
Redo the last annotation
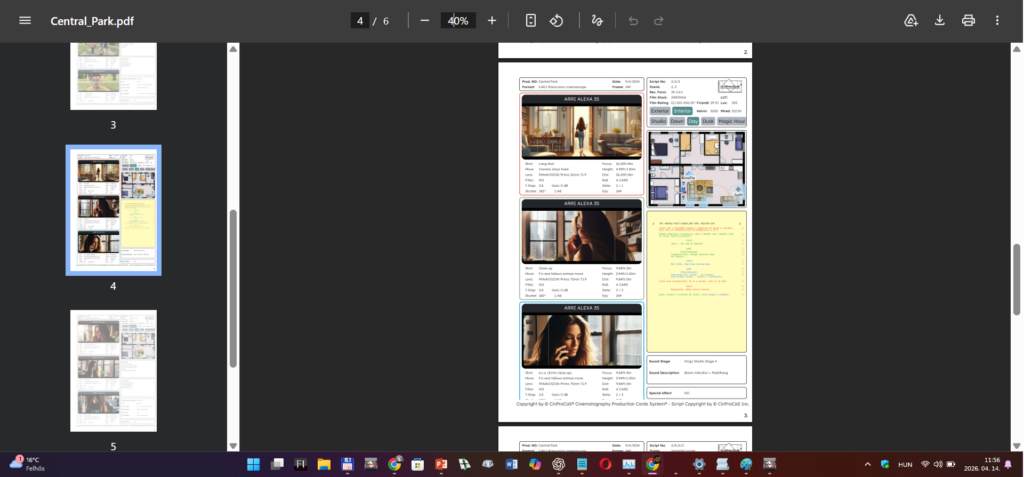(659, 21)
